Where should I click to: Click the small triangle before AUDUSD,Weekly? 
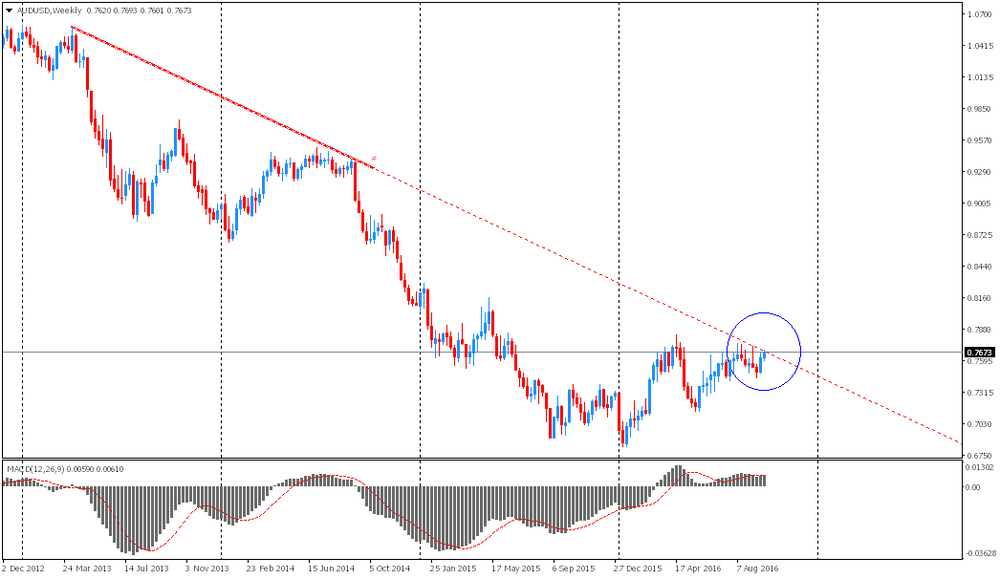coord(9,10)
